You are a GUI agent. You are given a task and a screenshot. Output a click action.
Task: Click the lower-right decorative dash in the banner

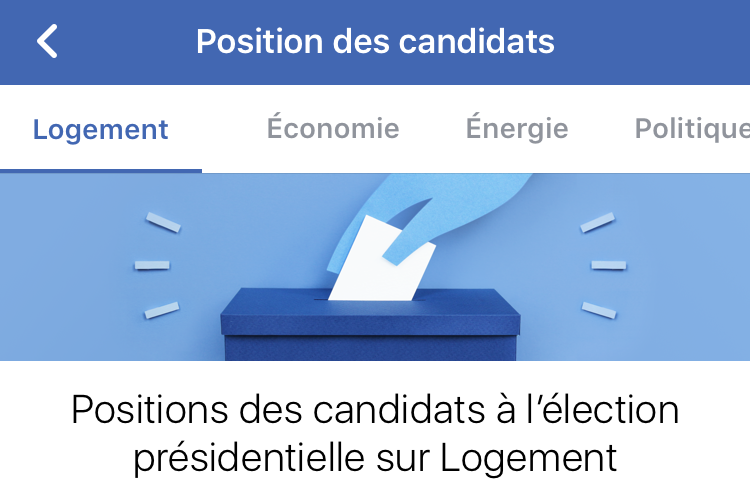(598, 308)
